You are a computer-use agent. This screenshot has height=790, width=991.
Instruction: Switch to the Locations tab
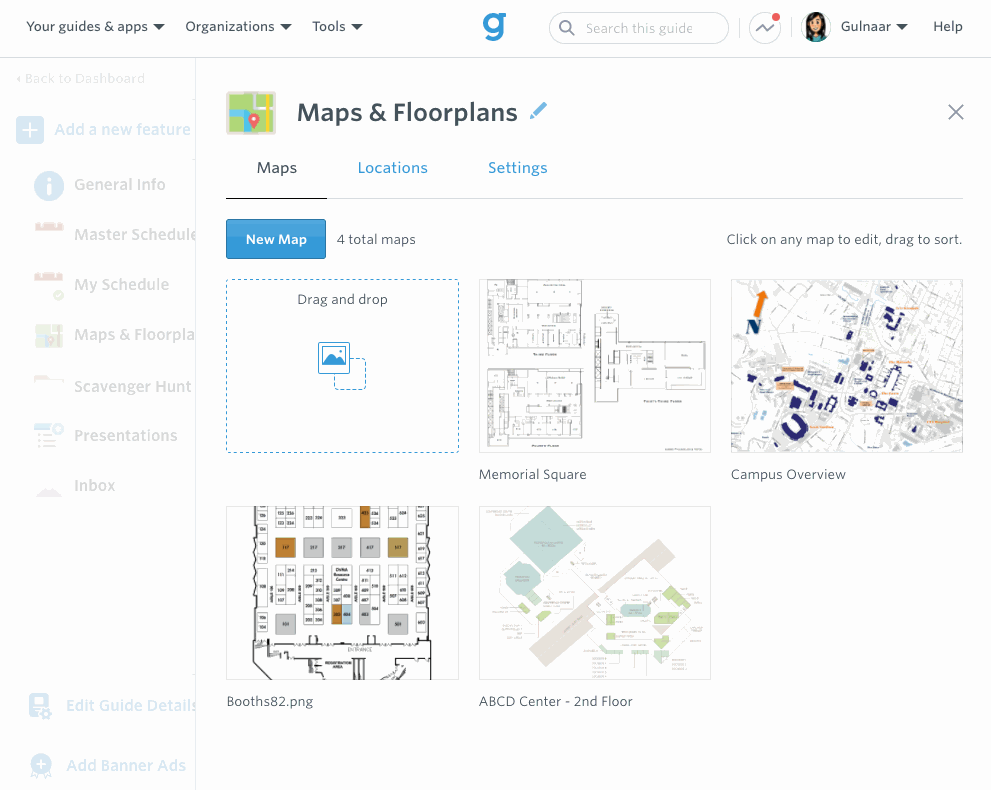coord(392,167)
